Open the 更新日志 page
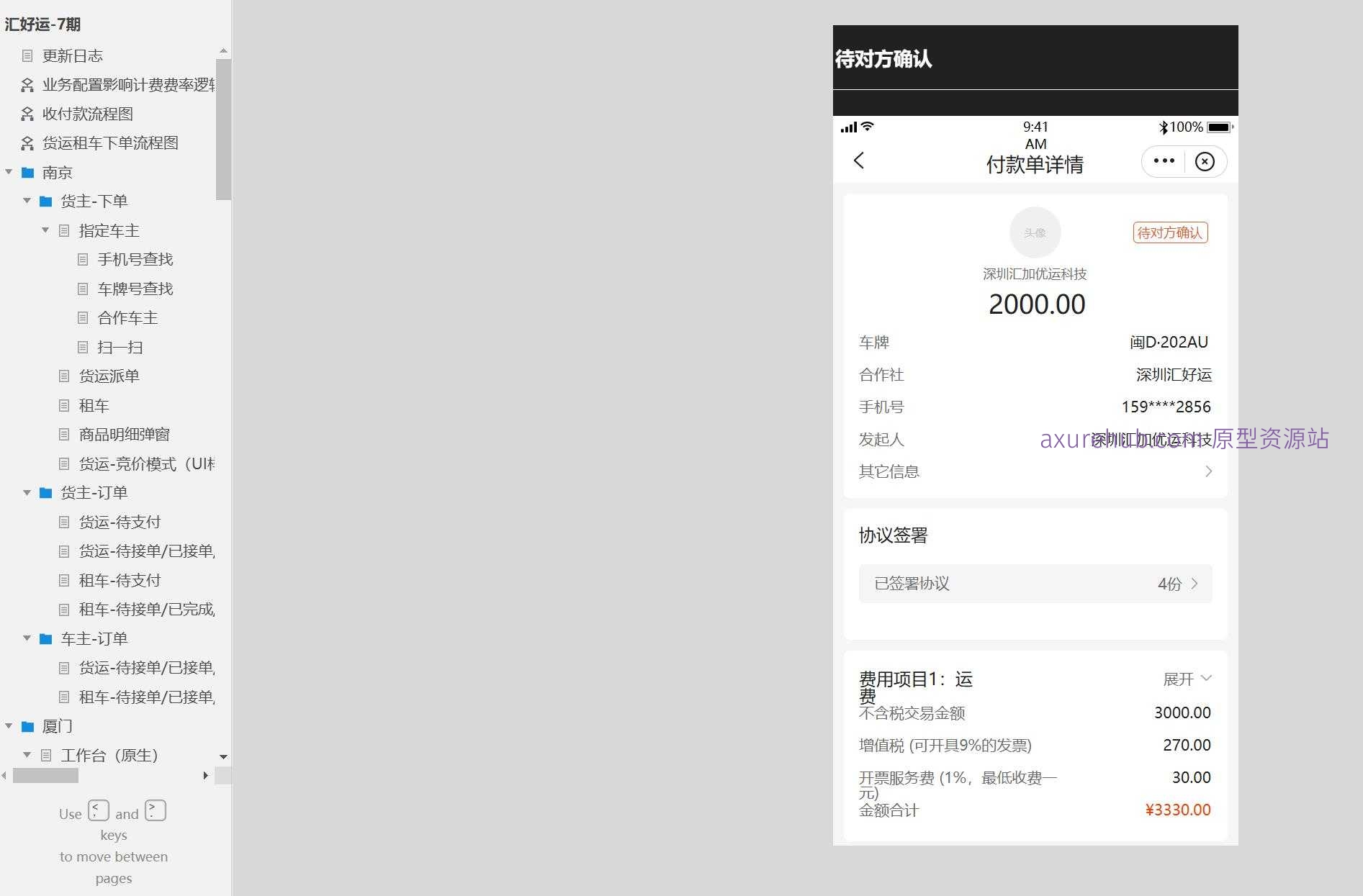This screenshot has height=896, width=1363. pyautogui.click(x=72, y=55)
